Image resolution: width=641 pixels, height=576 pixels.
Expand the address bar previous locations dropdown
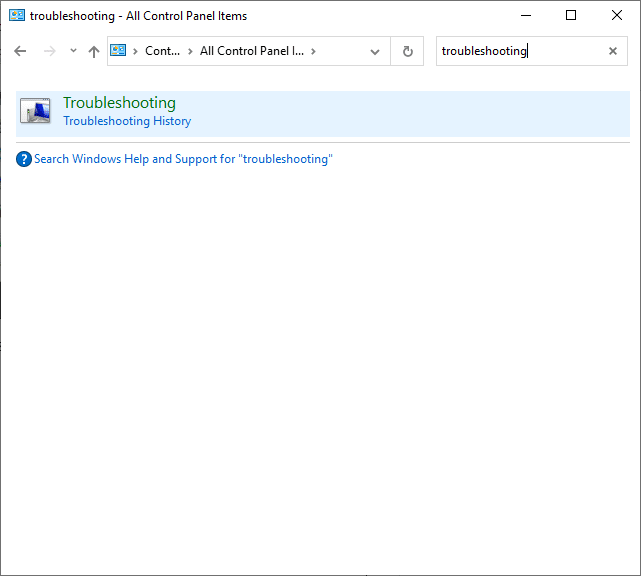point(375,51)
